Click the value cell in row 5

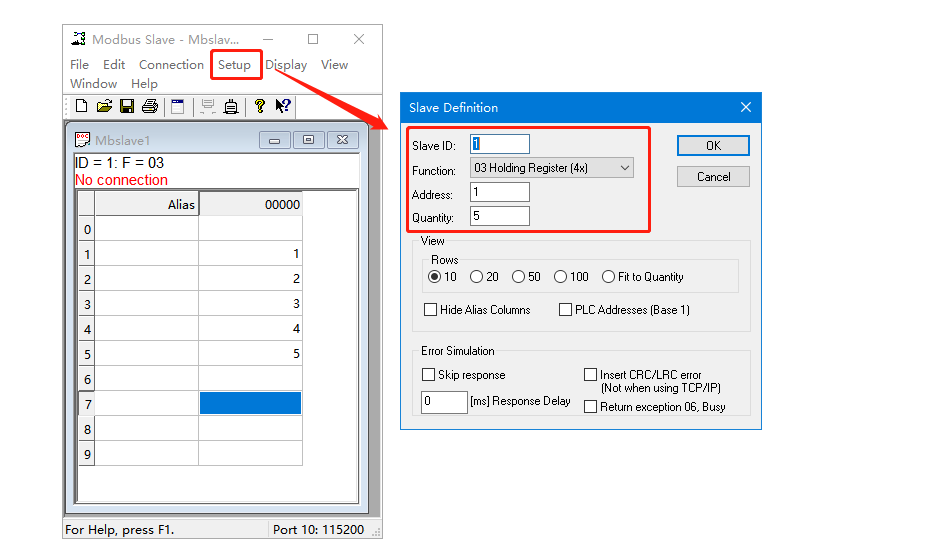pyautogui.click(x=250, y=354)
